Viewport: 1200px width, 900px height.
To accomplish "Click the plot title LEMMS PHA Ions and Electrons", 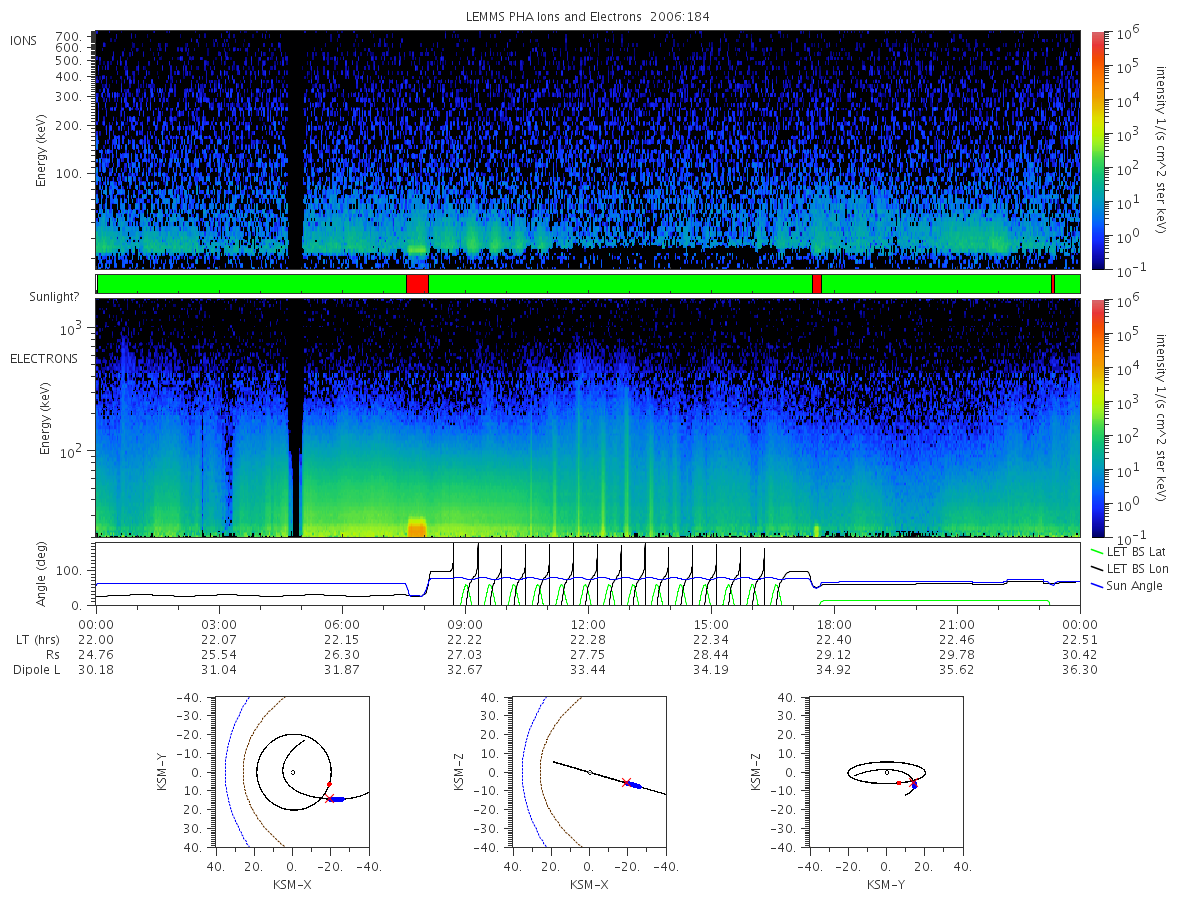I will (587, 17).
